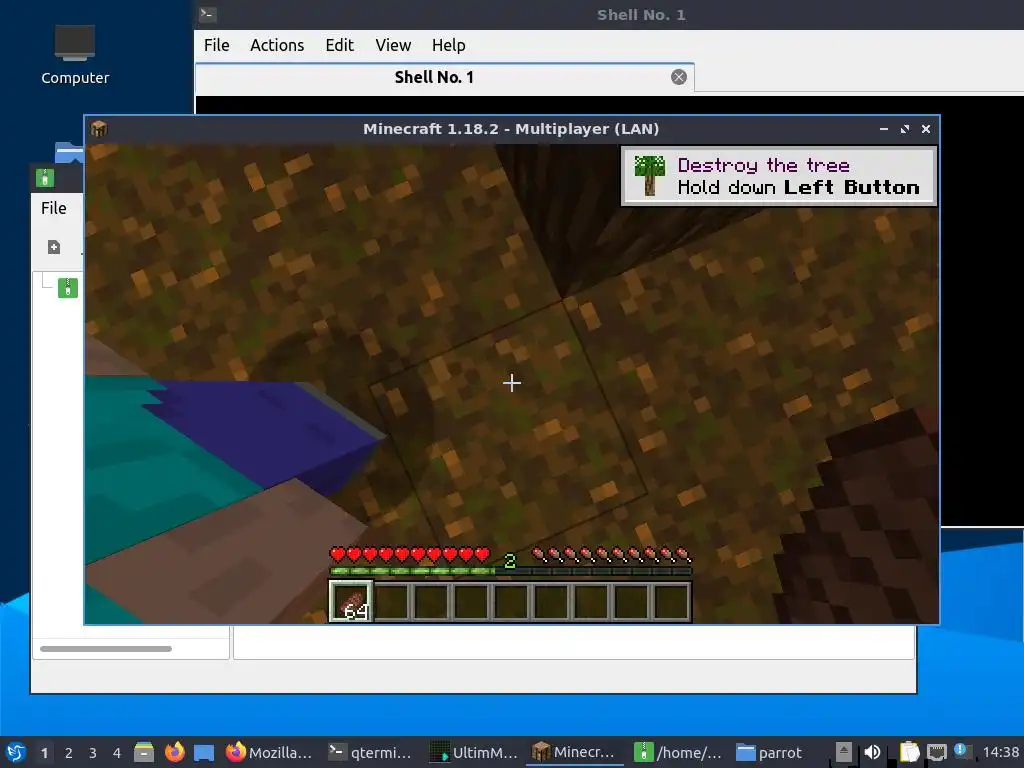Maximize the Minecraft window
Viewport: 1024px width, 768px height.
pos(904,129)
